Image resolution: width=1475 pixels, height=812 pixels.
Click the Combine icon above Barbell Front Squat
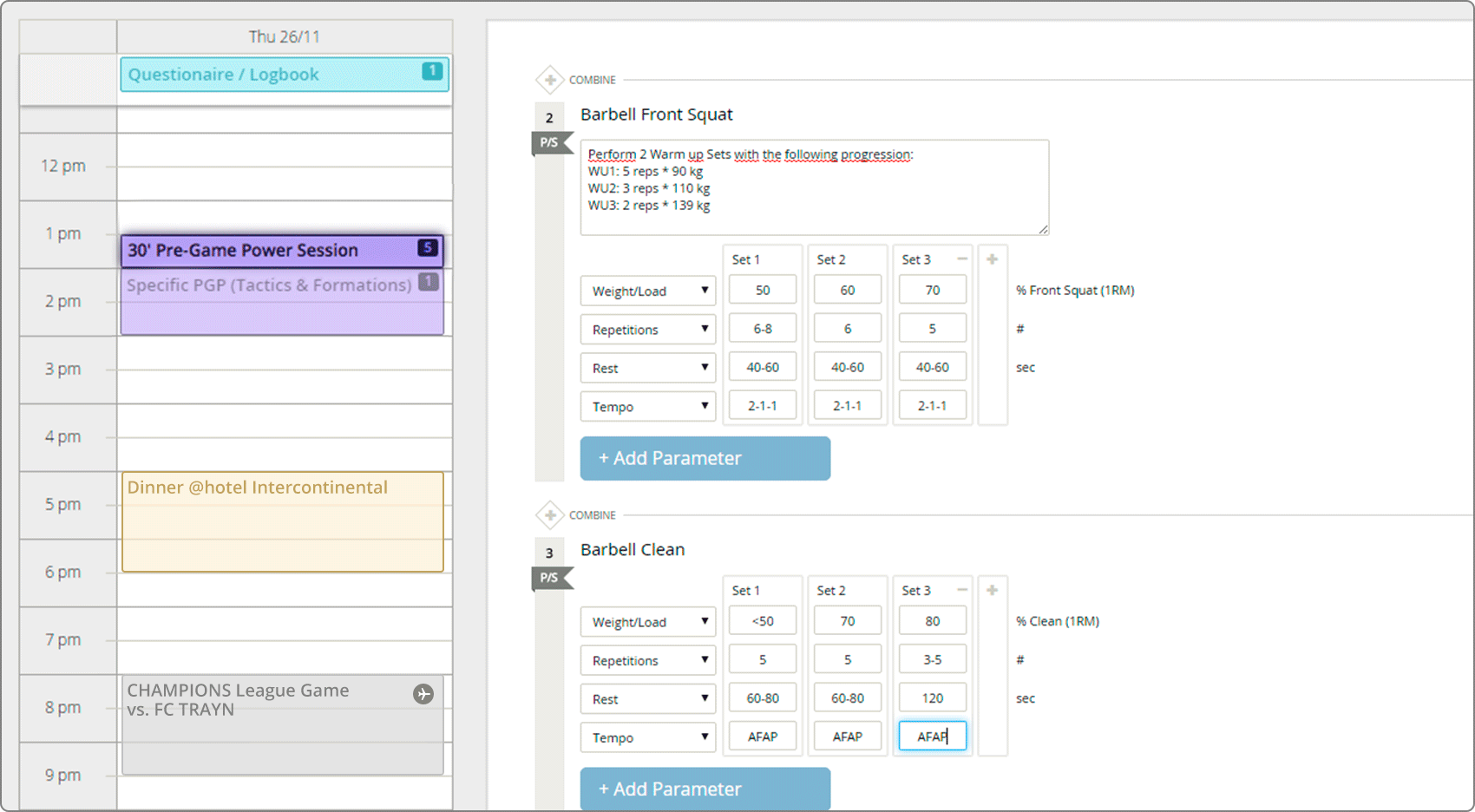click(x=550, y=80)
